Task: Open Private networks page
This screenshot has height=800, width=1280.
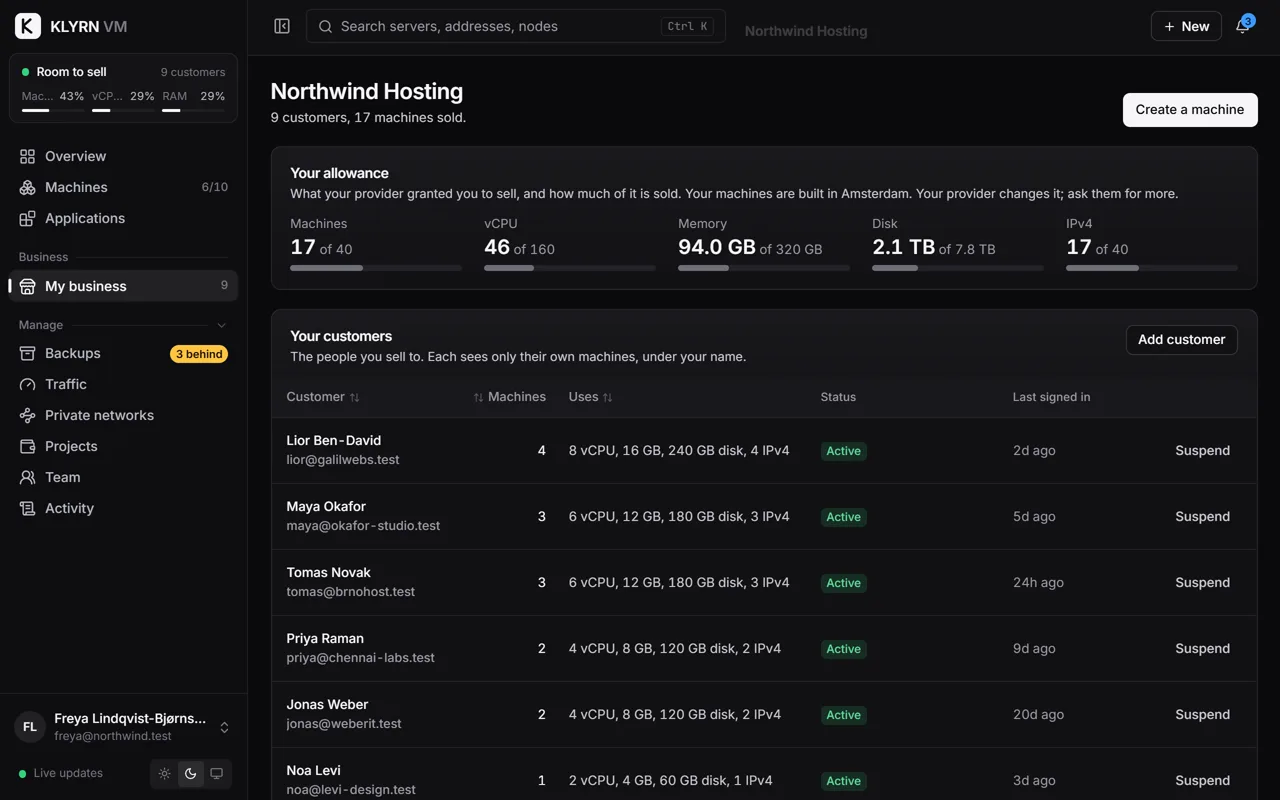Action: (123, 415)
